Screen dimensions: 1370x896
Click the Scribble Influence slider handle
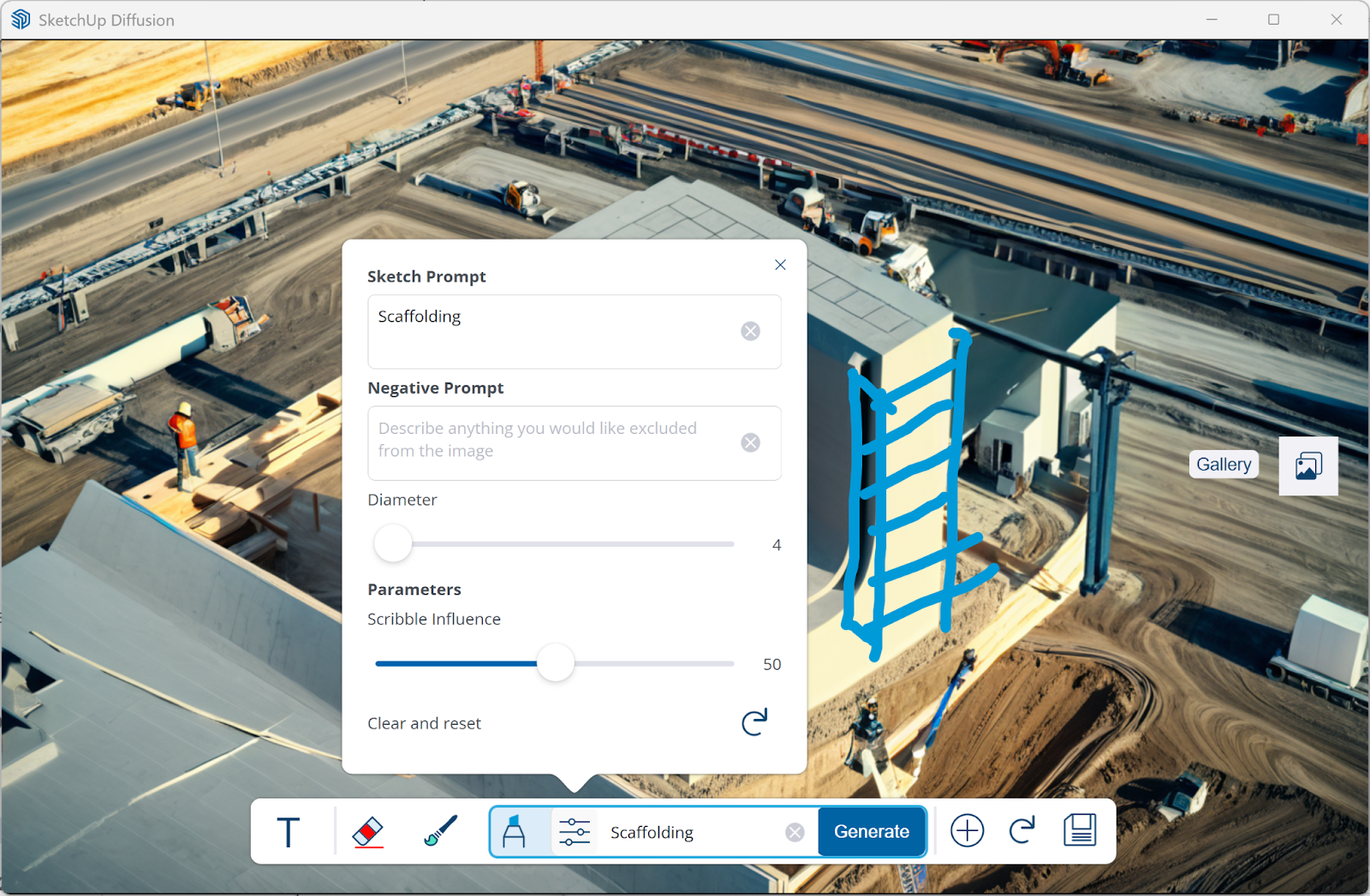coord(556,663)
